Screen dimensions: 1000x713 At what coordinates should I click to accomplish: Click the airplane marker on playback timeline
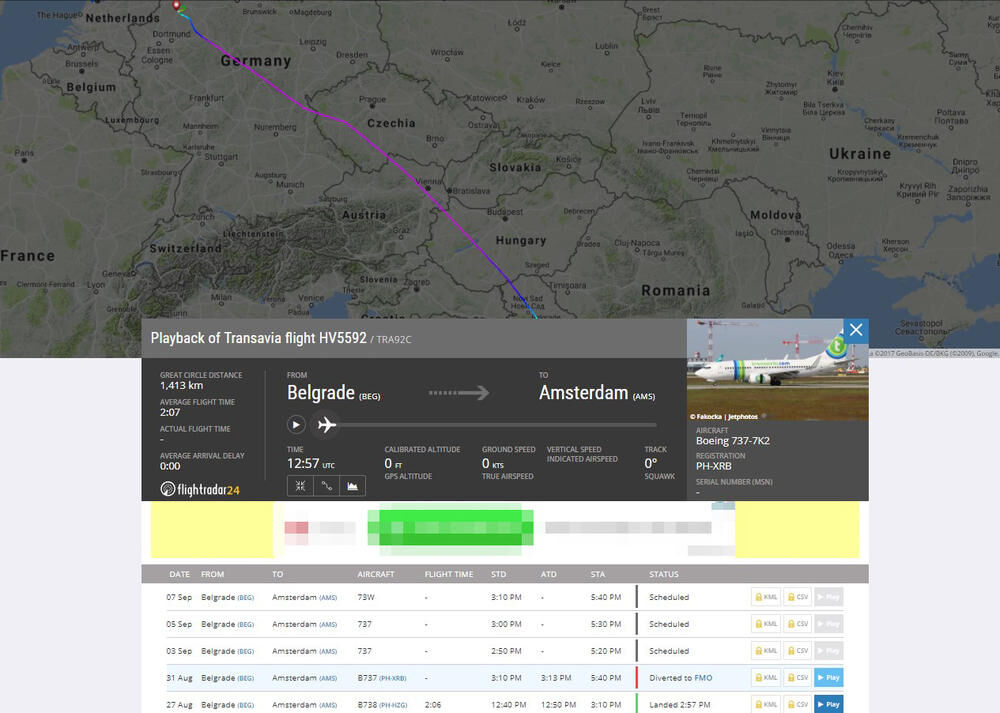coord(326,424)
